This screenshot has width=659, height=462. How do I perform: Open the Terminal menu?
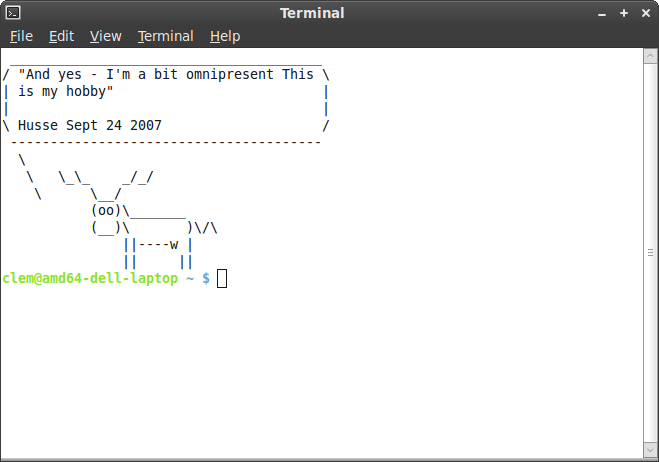pyautogui.click(x=166, y=36)
